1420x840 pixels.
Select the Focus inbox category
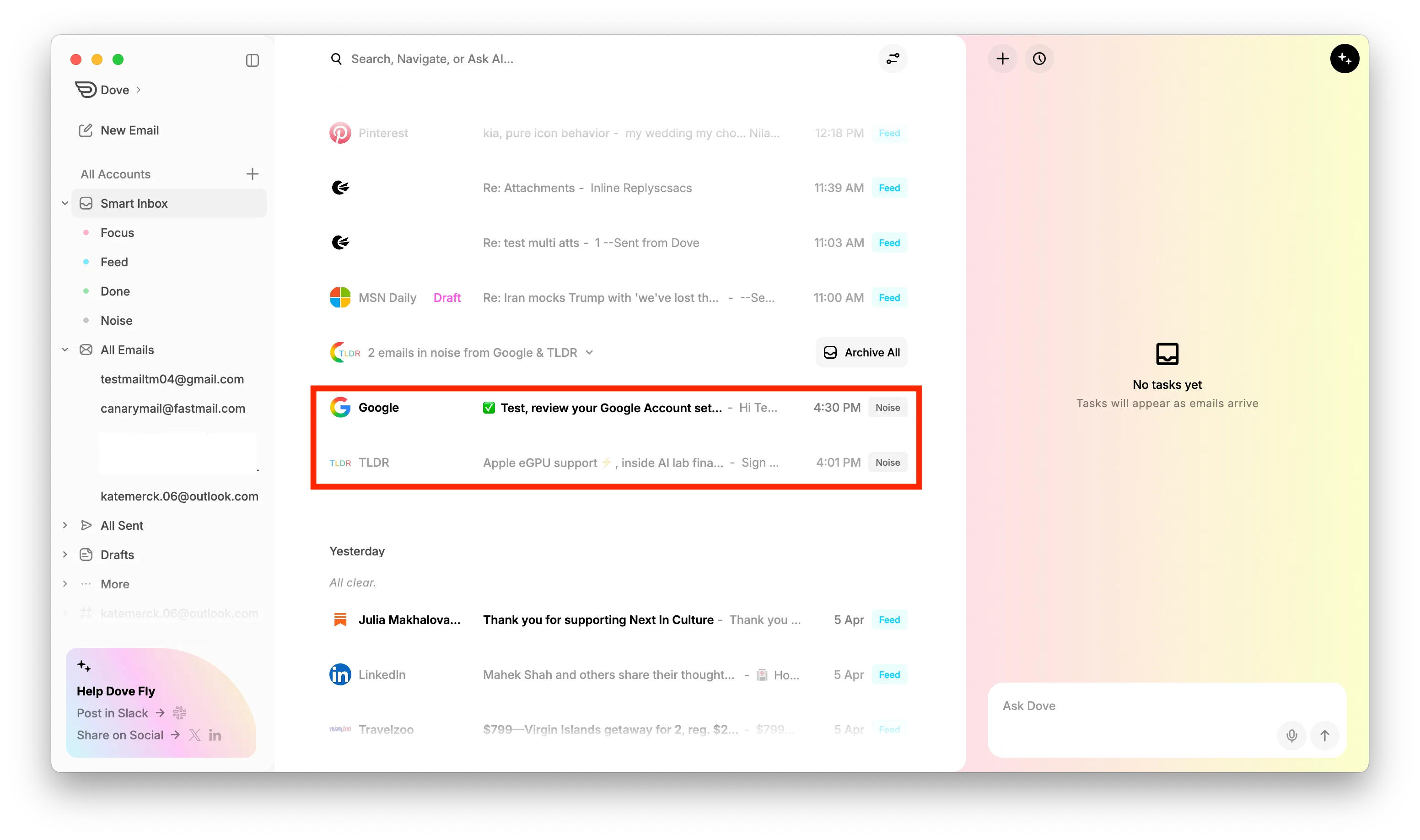coord(117,232)
